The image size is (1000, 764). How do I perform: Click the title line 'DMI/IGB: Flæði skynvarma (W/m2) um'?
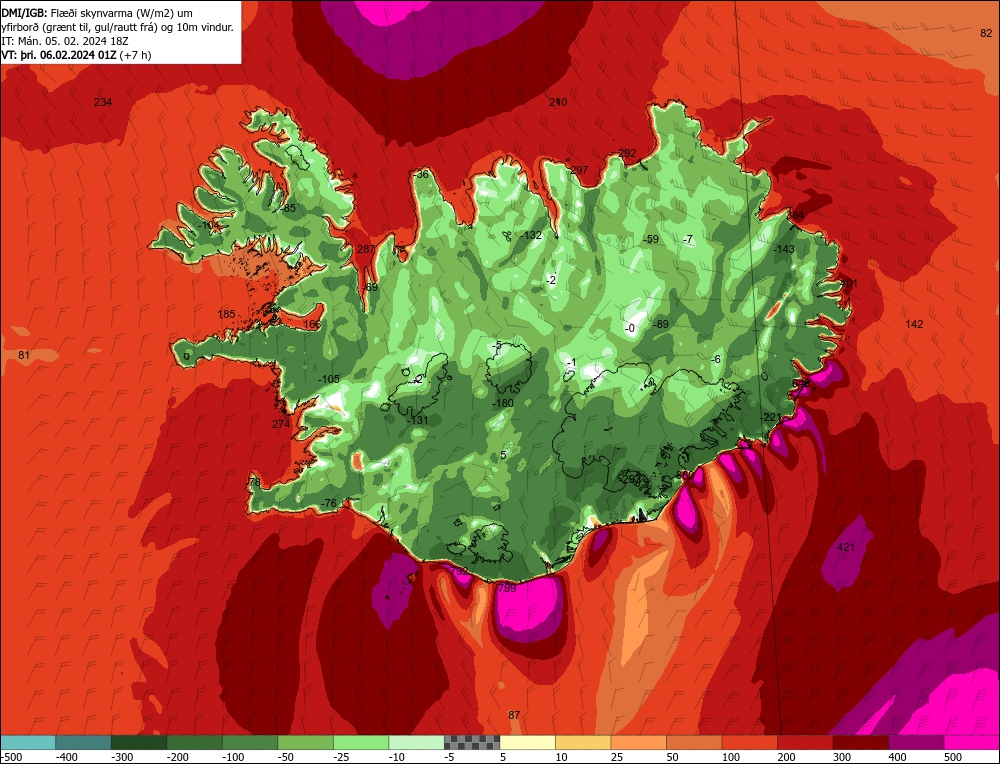click(x=97, y=13)
